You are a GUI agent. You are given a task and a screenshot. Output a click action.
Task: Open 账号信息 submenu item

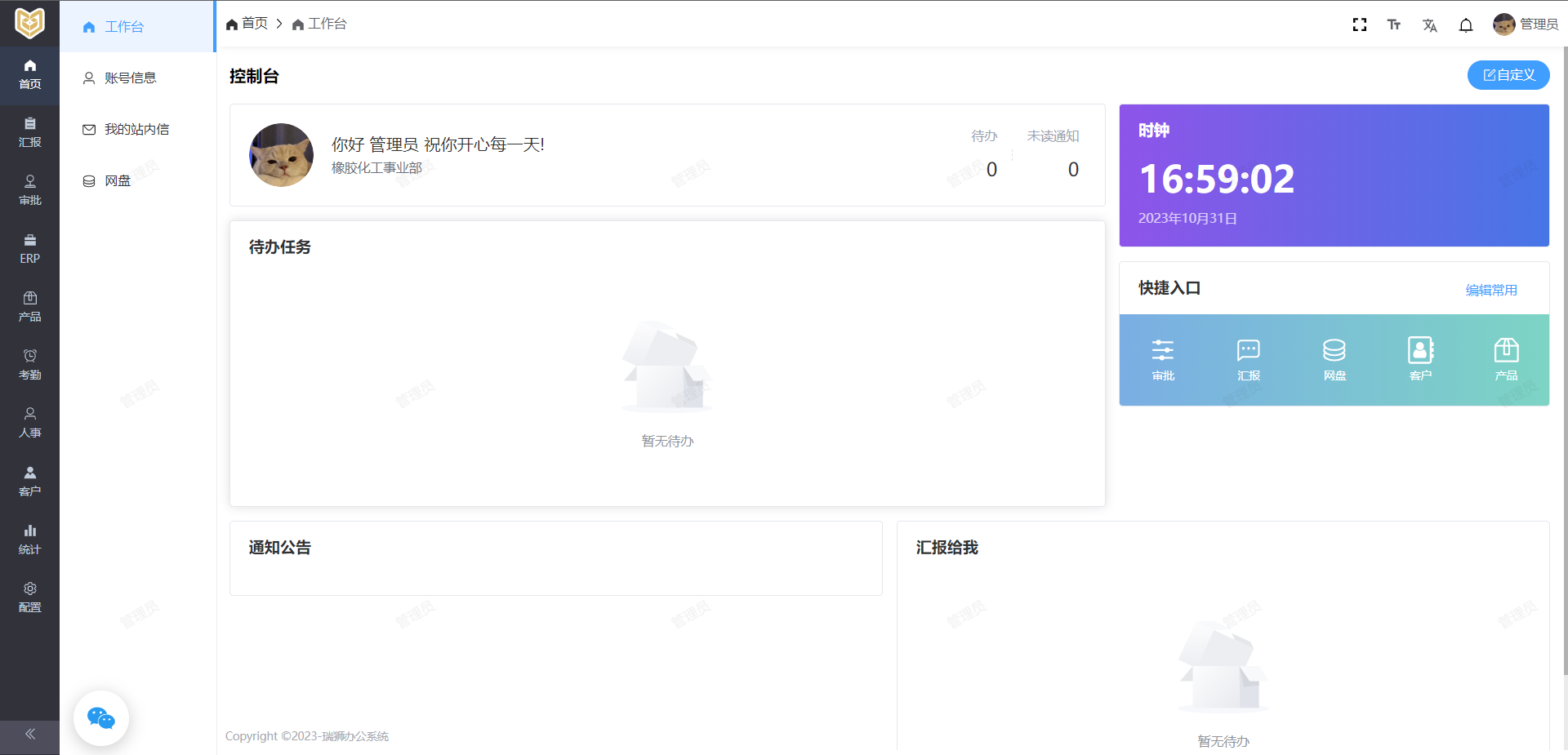coord(130,78)
